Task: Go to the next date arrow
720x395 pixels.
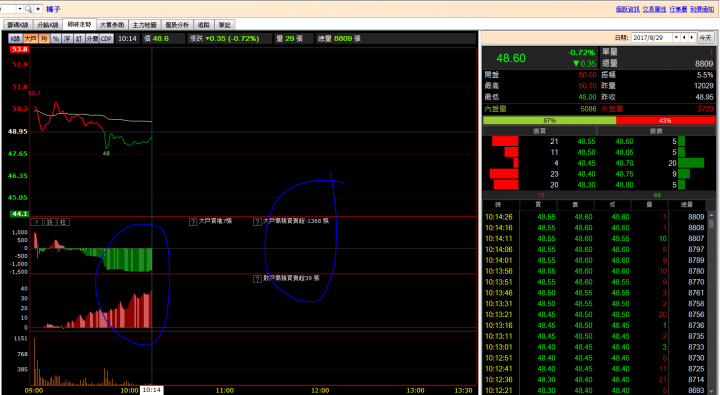Action: coord(692,38)
